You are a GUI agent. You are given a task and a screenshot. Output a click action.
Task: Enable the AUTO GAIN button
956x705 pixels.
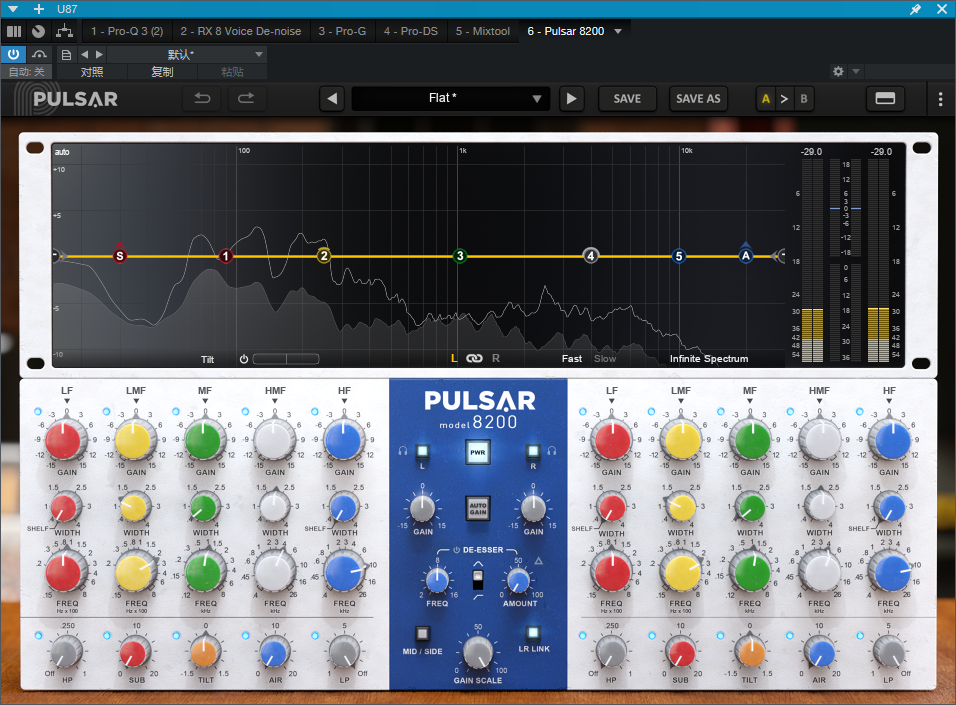478,508
